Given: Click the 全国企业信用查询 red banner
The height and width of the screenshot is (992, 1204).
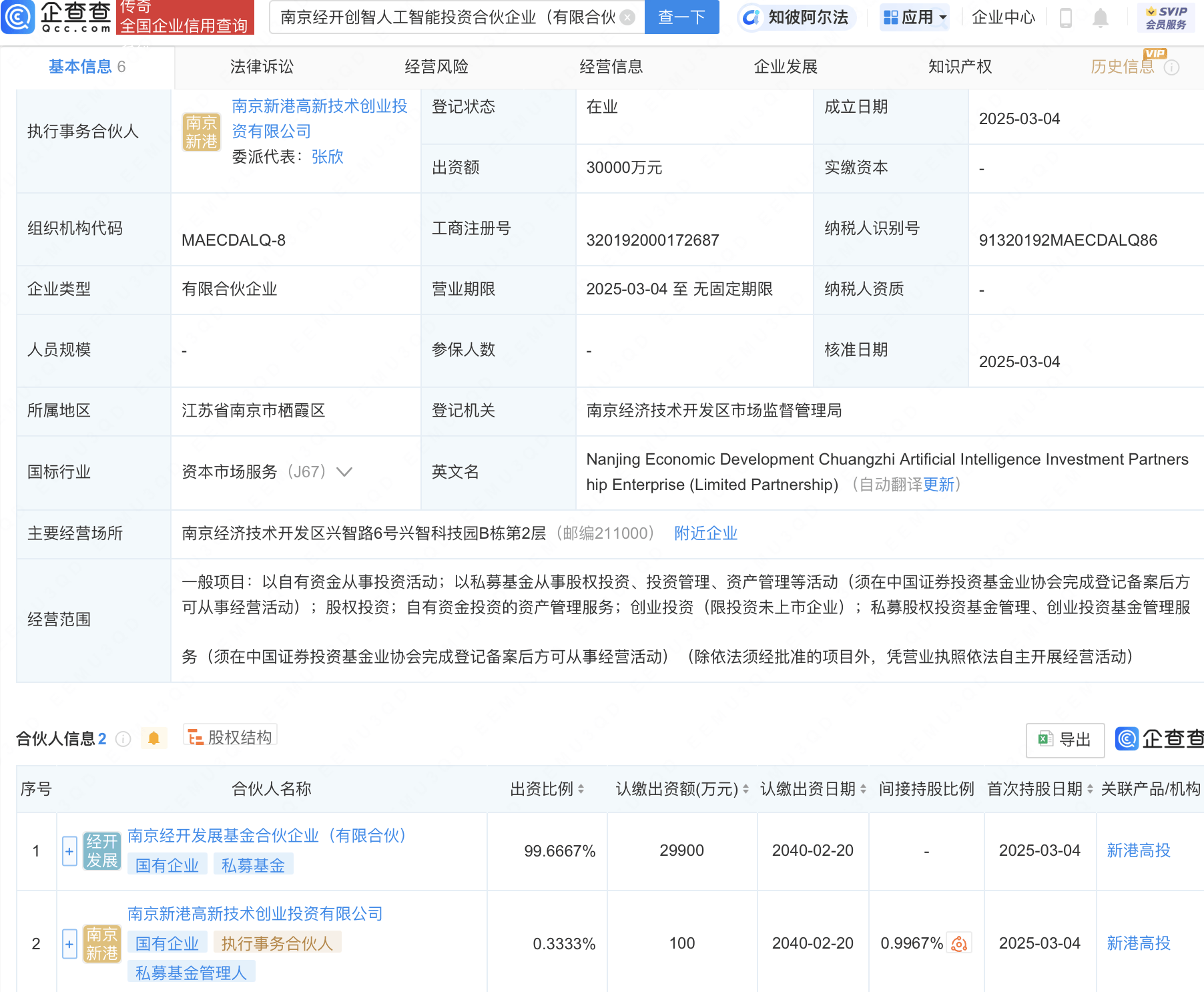Looking at the screenshot, I should (x=185, y=17).
